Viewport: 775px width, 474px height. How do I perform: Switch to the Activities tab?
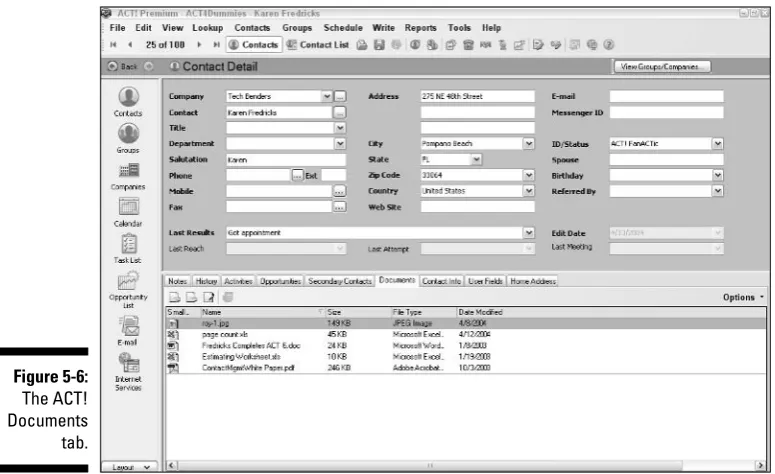pyautogui.click(x=238, y=281)
